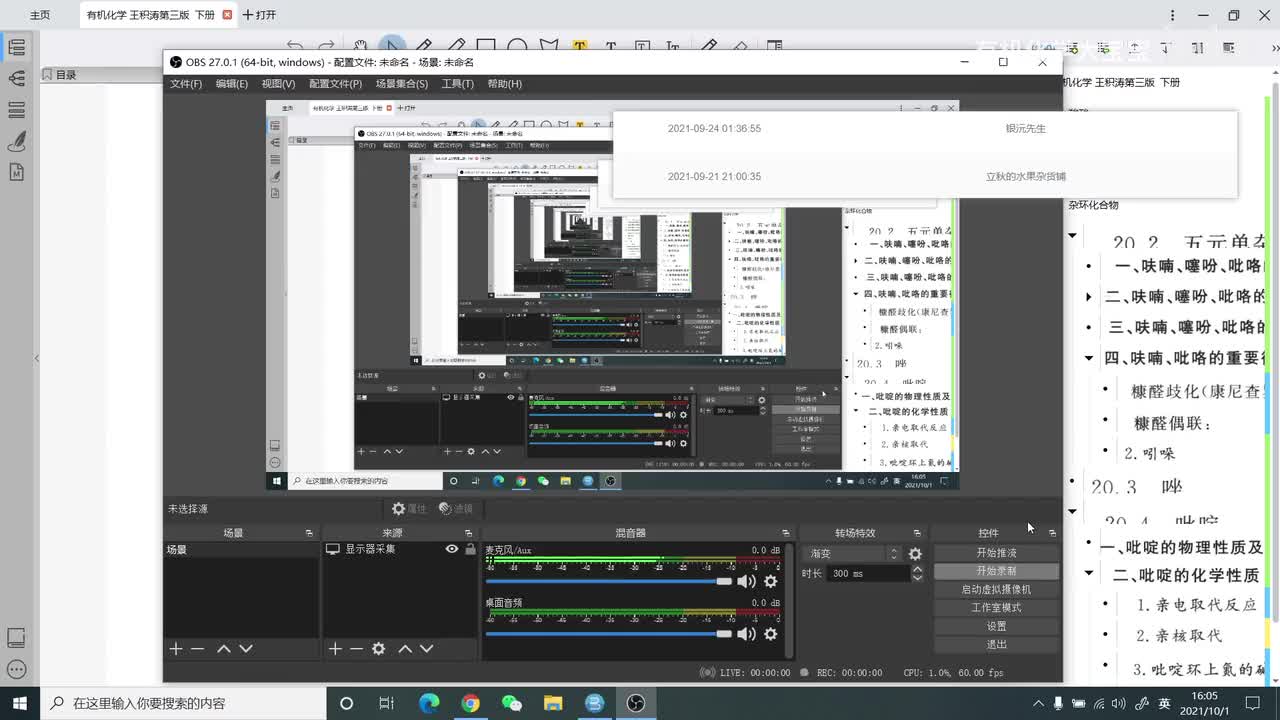Open the 配置文件(P) menu in OBS
Screen dimensions: 1280x720
coord(335,84)
